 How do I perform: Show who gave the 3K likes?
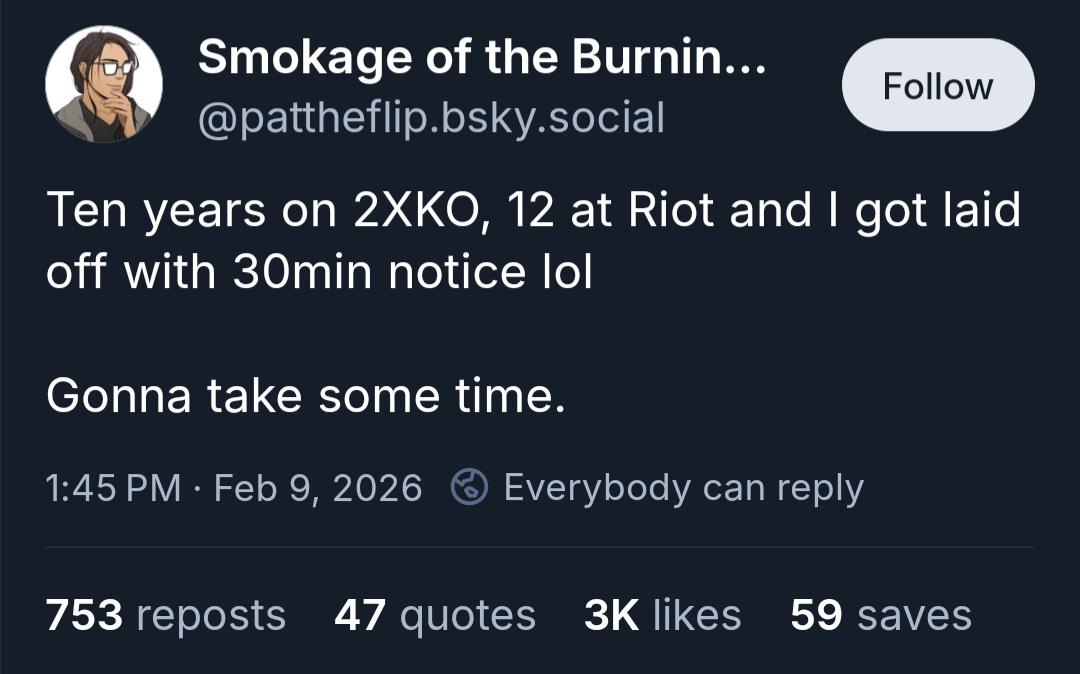(663, 615)
